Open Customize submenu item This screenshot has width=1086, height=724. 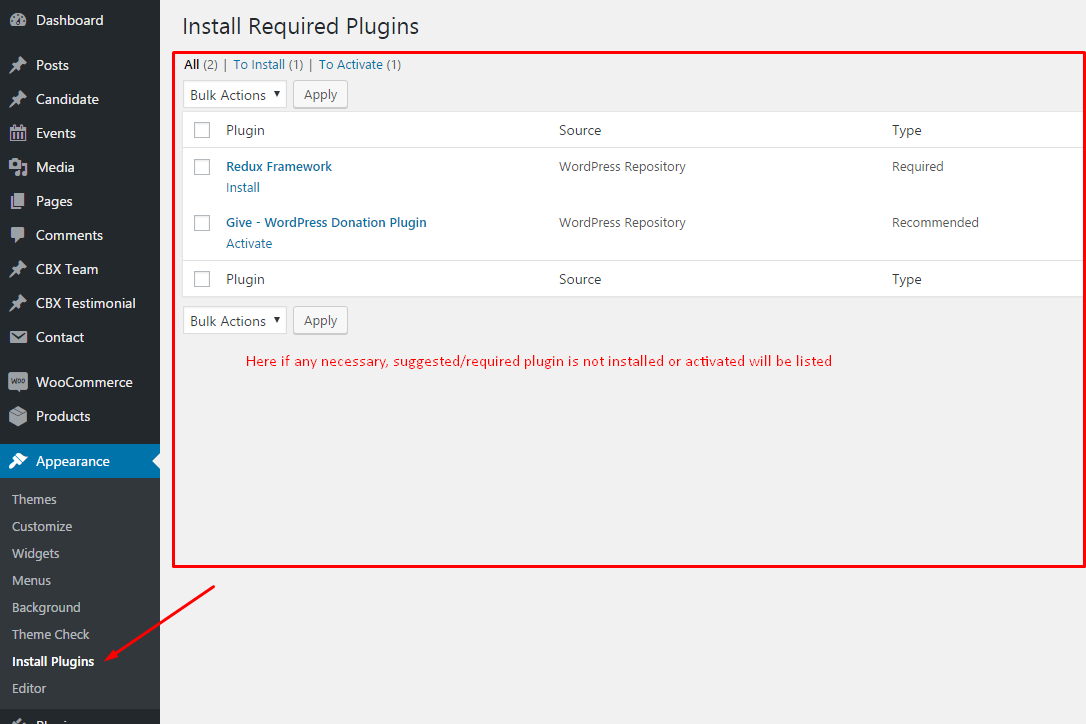pyautogui.click(x=42, y=527)
